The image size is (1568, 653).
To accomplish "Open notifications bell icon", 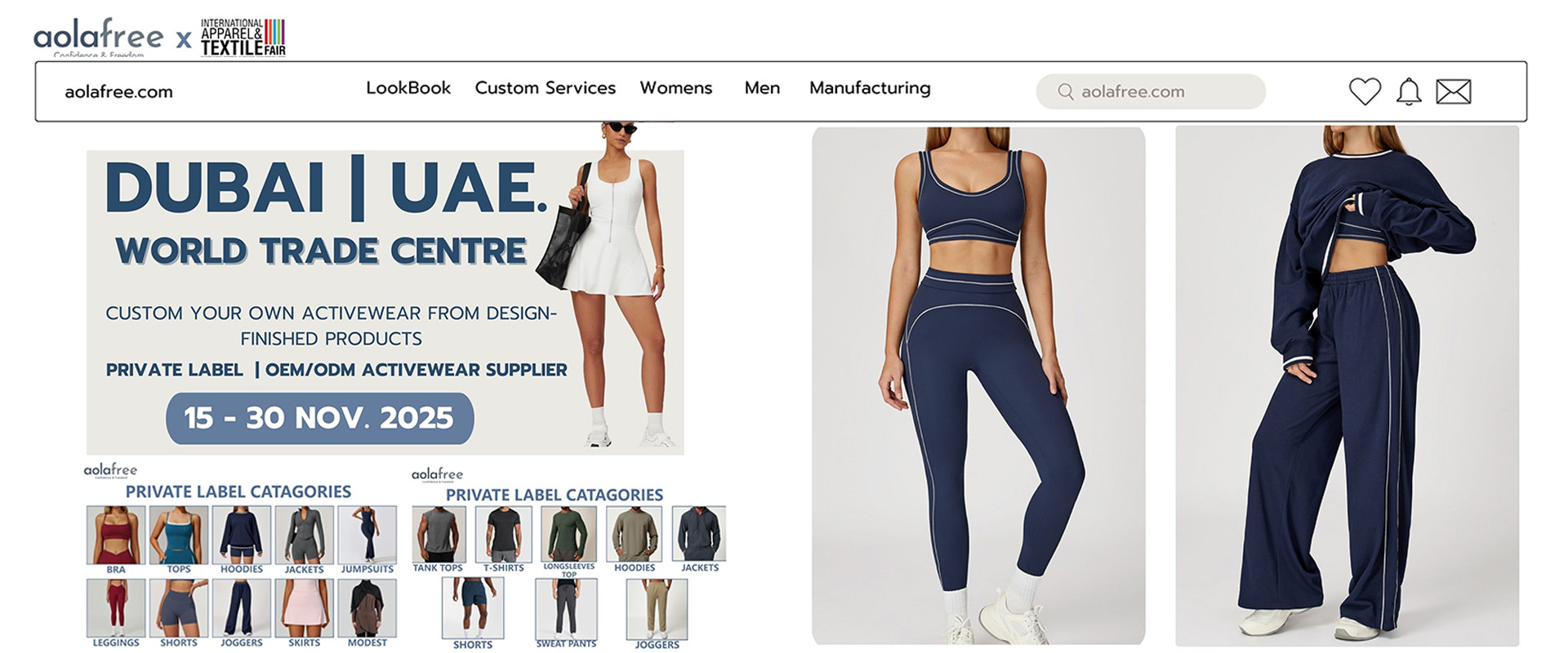I will point(1409,91).
